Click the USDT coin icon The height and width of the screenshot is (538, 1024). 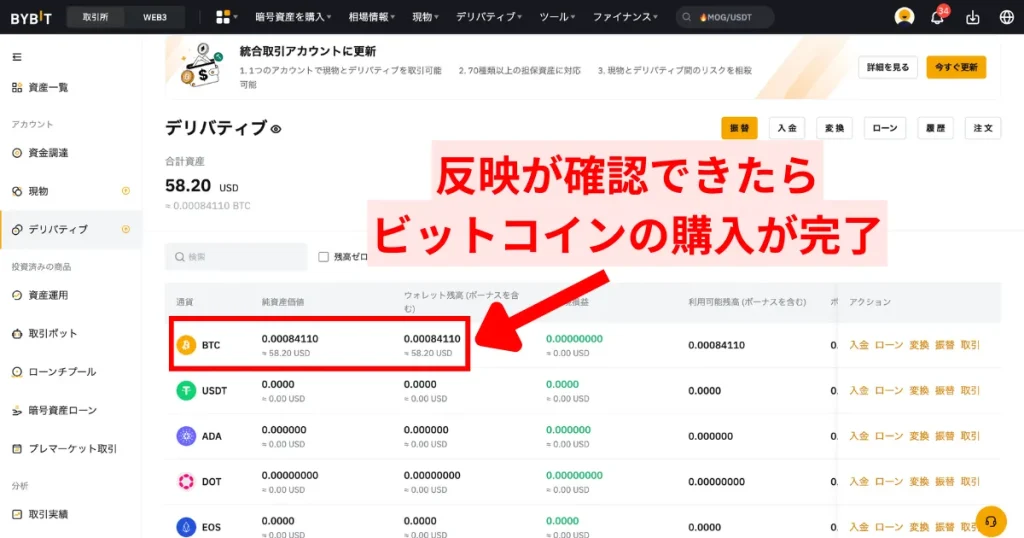coord(186,390)
